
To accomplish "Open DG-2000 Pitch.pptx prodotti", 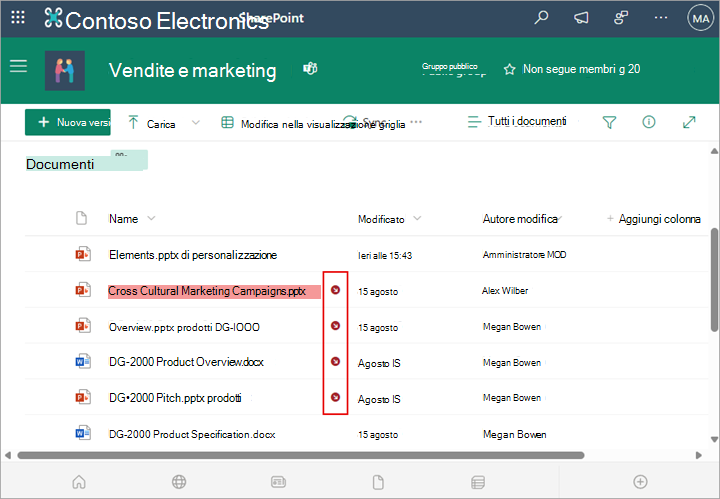I will [x=175, y=398].
